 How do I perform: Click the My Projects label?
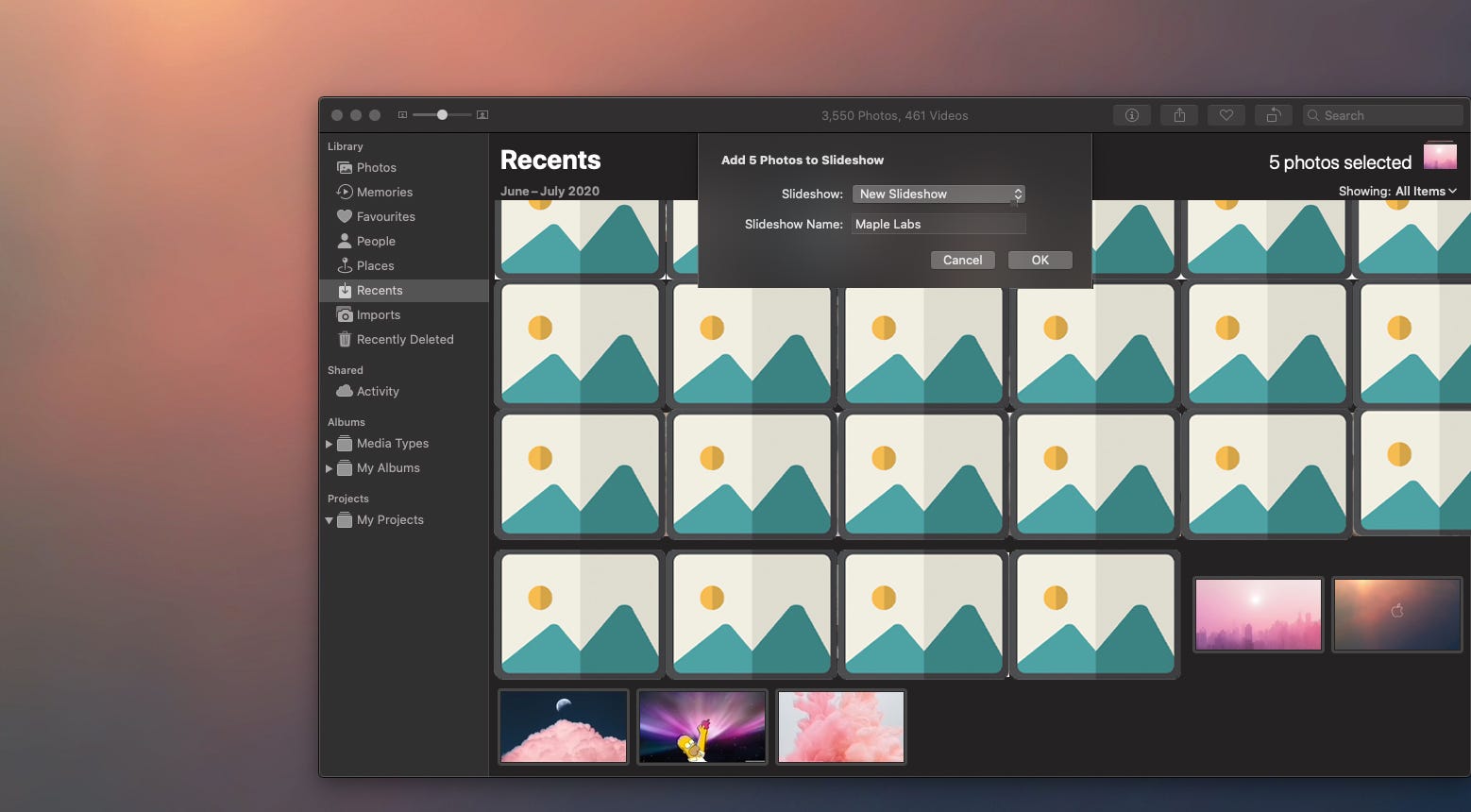coord(390,519)
